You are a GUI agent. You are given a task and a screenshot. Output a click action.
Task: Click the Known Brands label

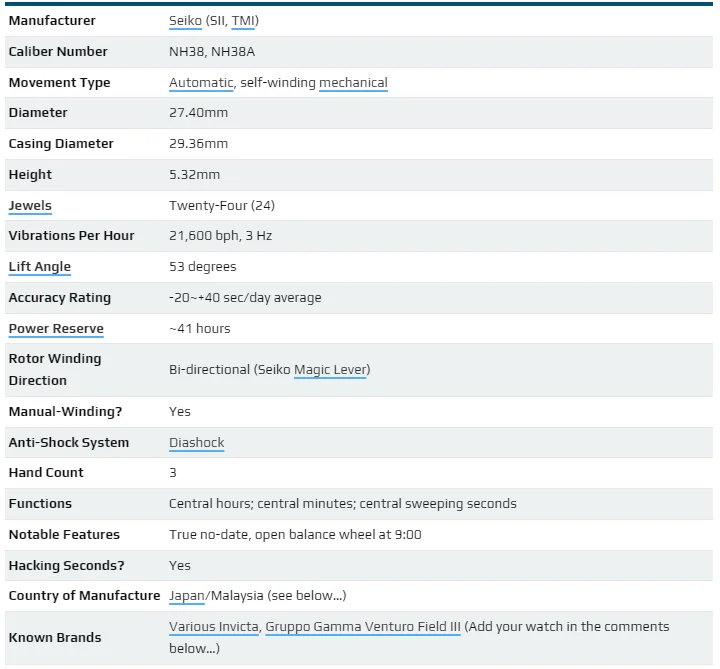(55, 638)
